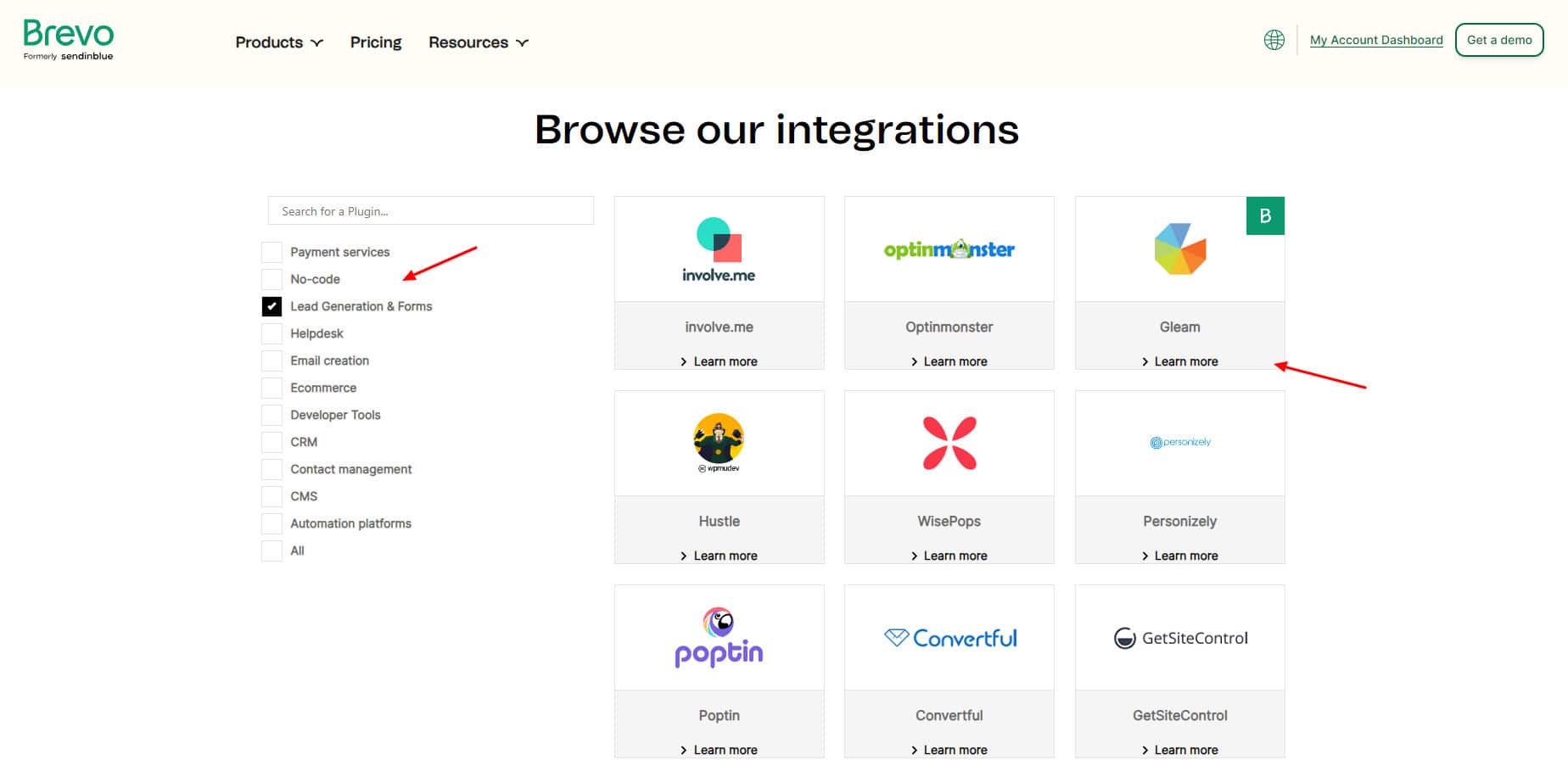Viewport: 1568px width, 777px height.
Task: Open the Pricing page
Action: pyautogui.click(x=376, y=42)
